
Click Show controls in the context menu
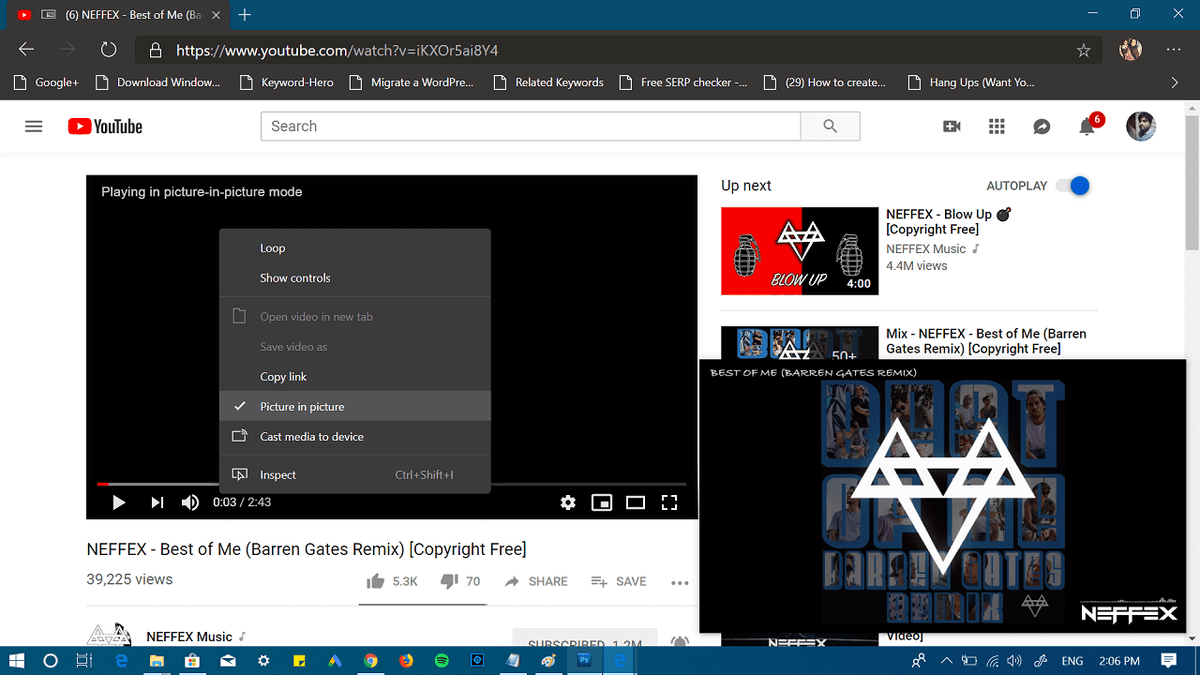click(295, 277)
